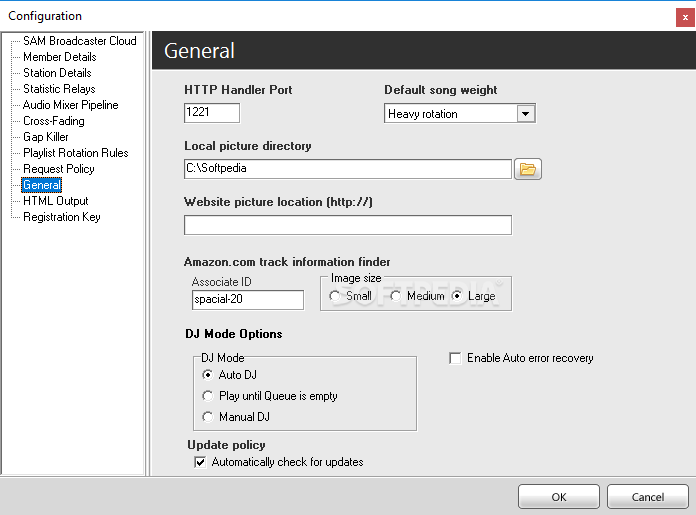The image size is (696, 515).
Task: Click the OK button
Action: click(559, 497)
